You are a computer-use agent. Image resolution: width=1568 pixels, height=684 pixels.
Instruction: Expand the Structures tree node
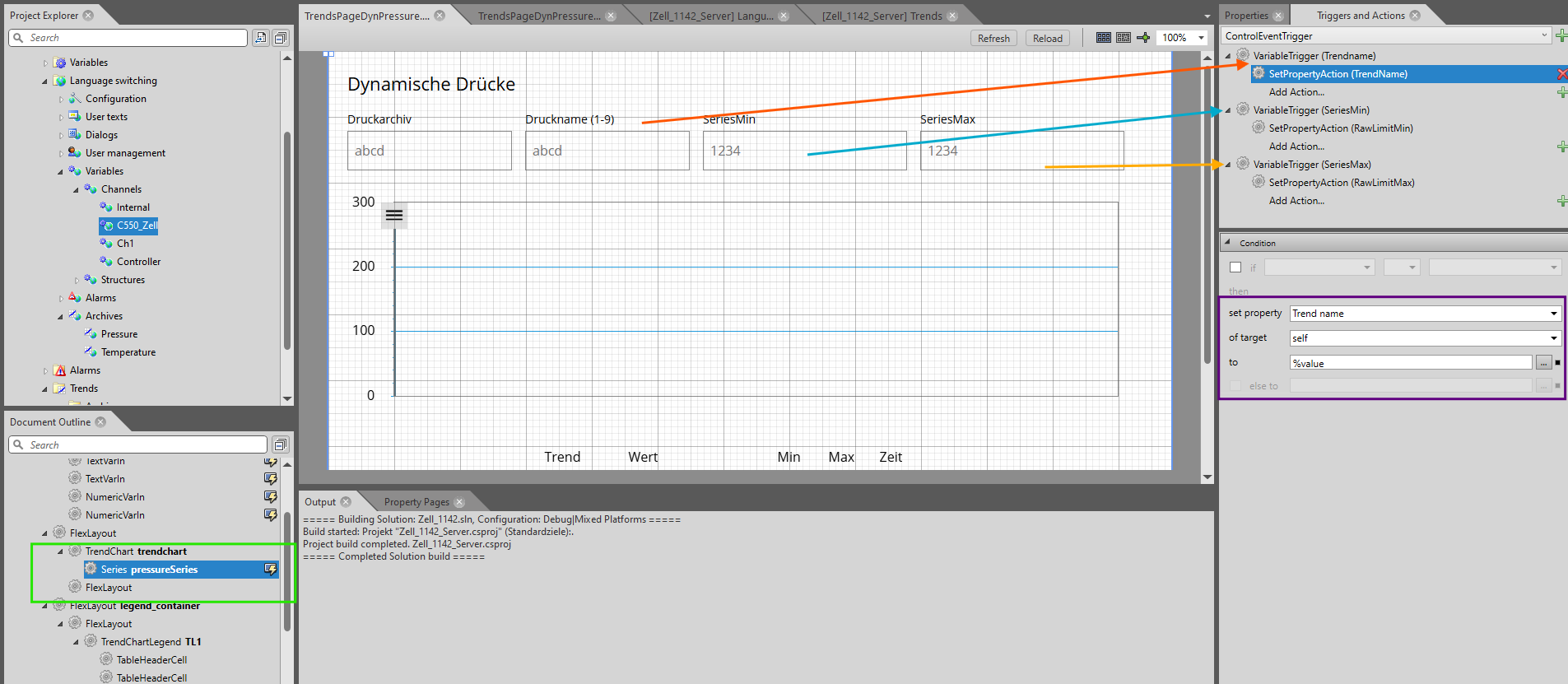pyautogui.click(x=77, y=281)
